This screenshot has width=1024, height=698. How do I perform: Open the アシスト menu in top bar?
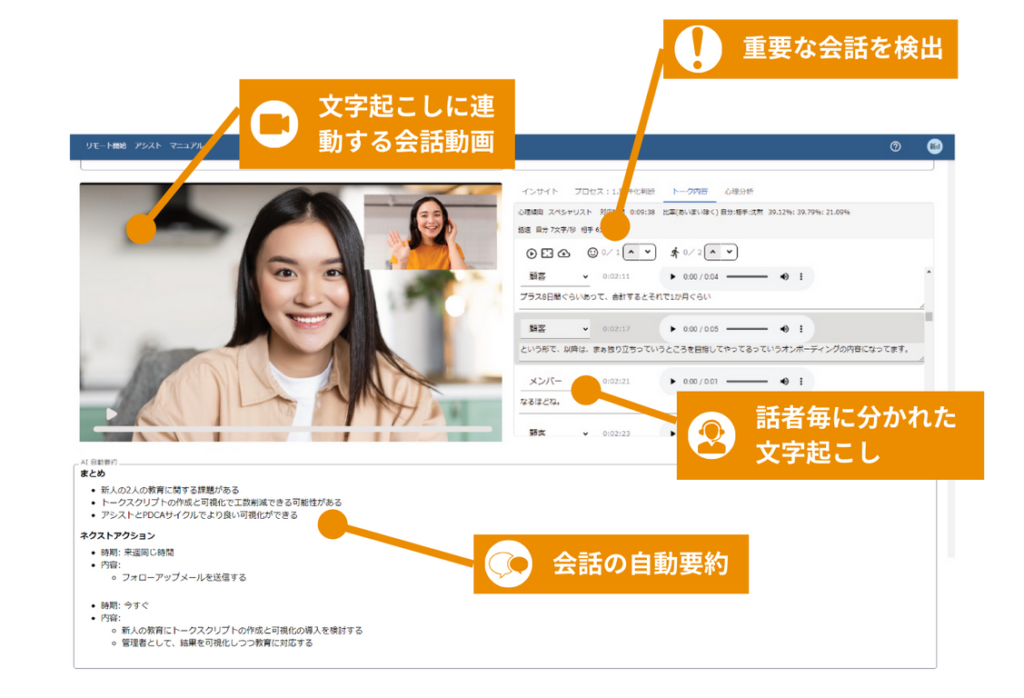pos(148,146)
